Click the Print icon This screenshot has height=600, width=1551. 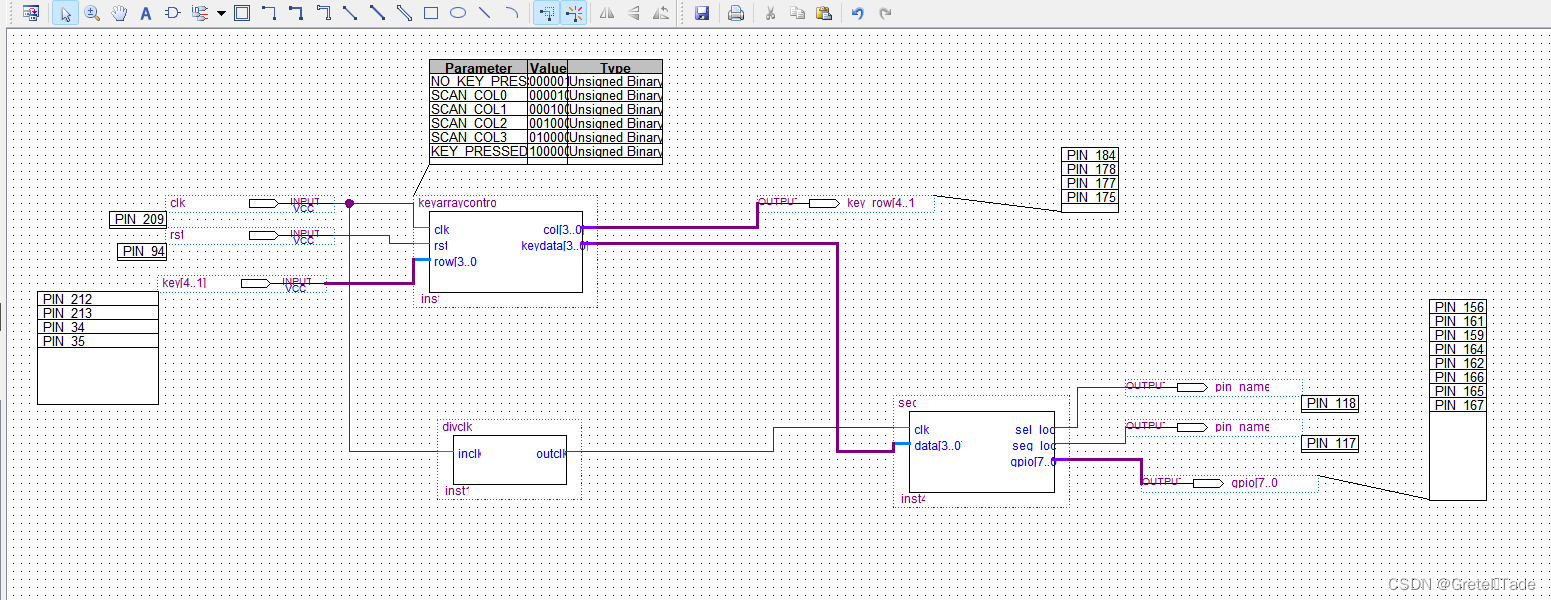[736, 13]
